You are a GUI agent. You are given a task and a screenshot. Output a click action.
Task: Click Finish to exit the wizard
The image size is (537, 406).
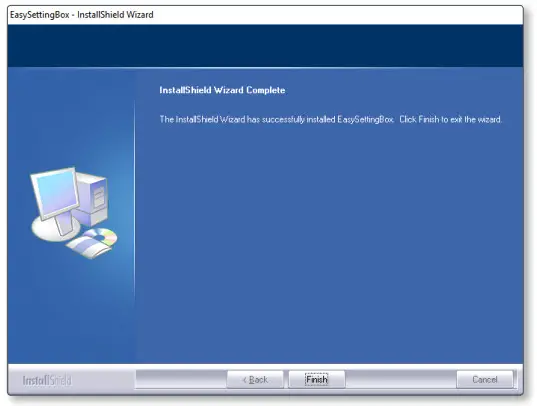coord(317,379)
